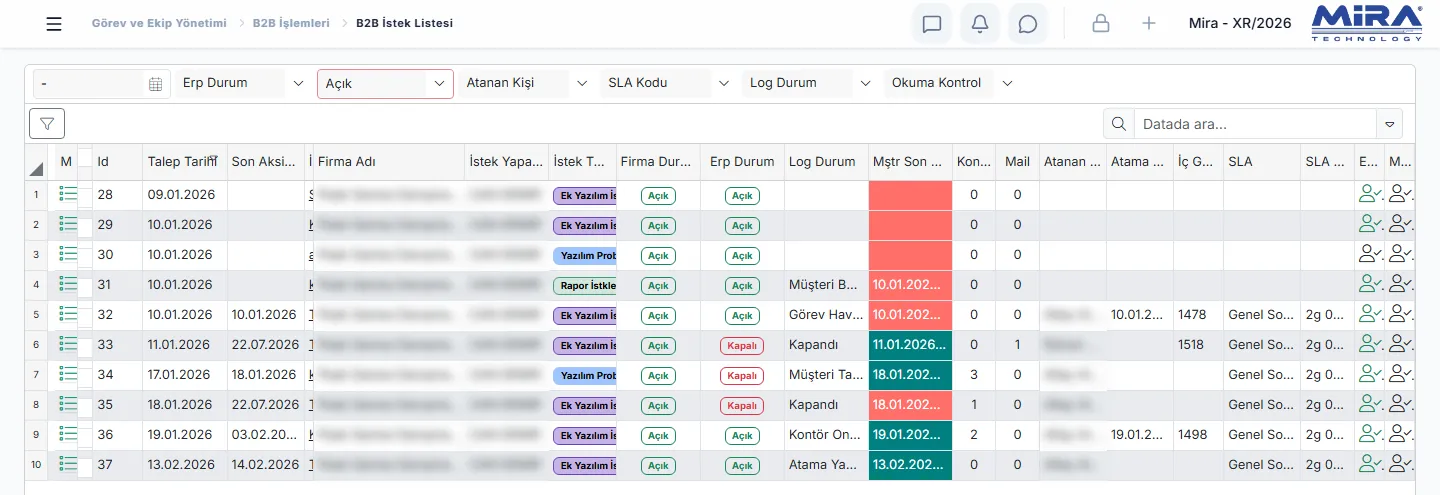Click the Mira - XR/2026 account label
Screen dimensions: 1440x495
click(x=1240, y=23)
